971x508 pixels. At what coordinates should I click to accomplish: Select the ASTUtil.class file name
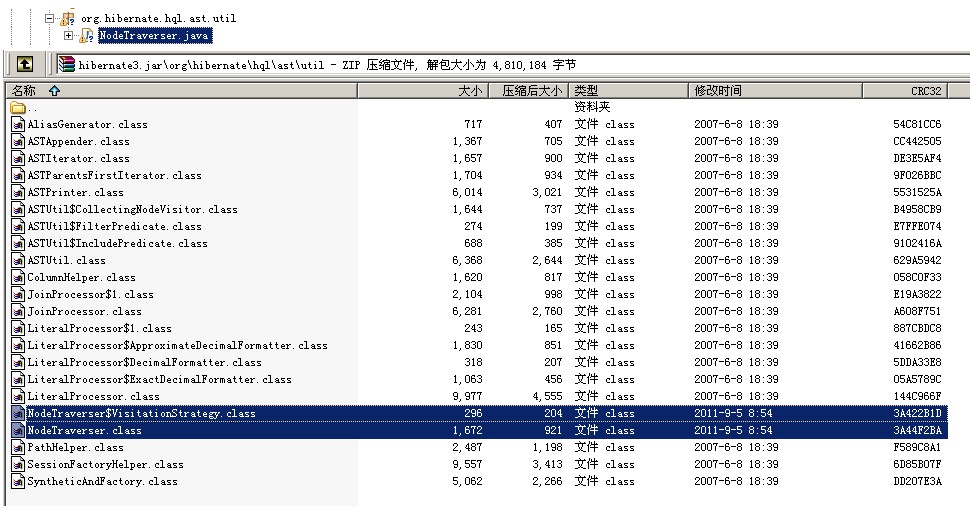[x=66, y=261]
